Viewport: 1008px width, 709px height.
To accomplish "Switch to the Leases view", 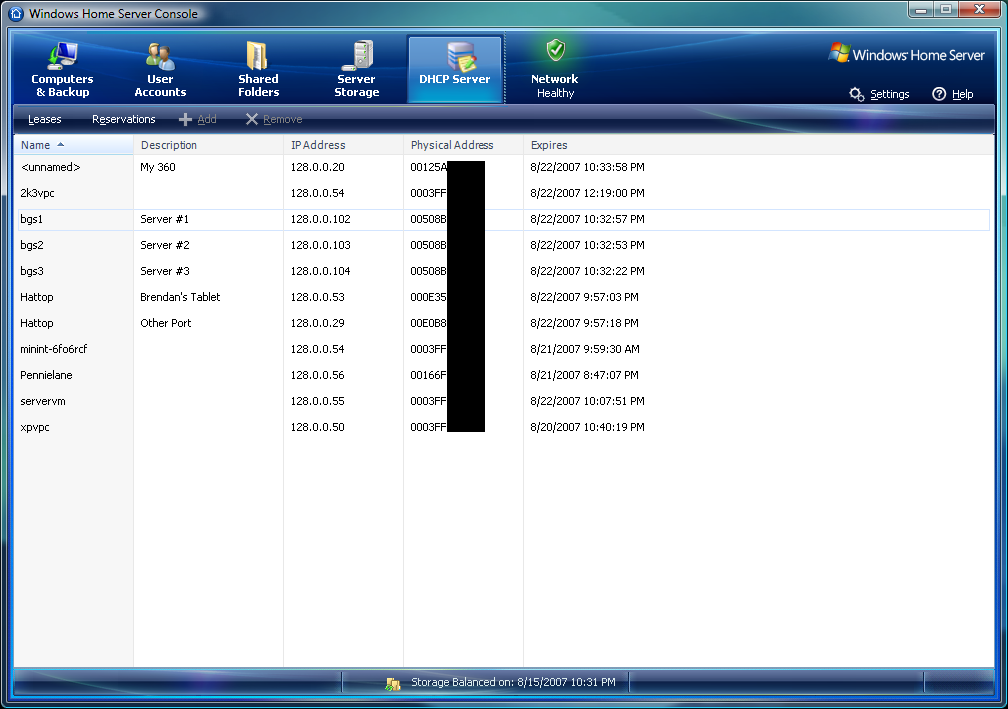I will [x=44, y=120].
